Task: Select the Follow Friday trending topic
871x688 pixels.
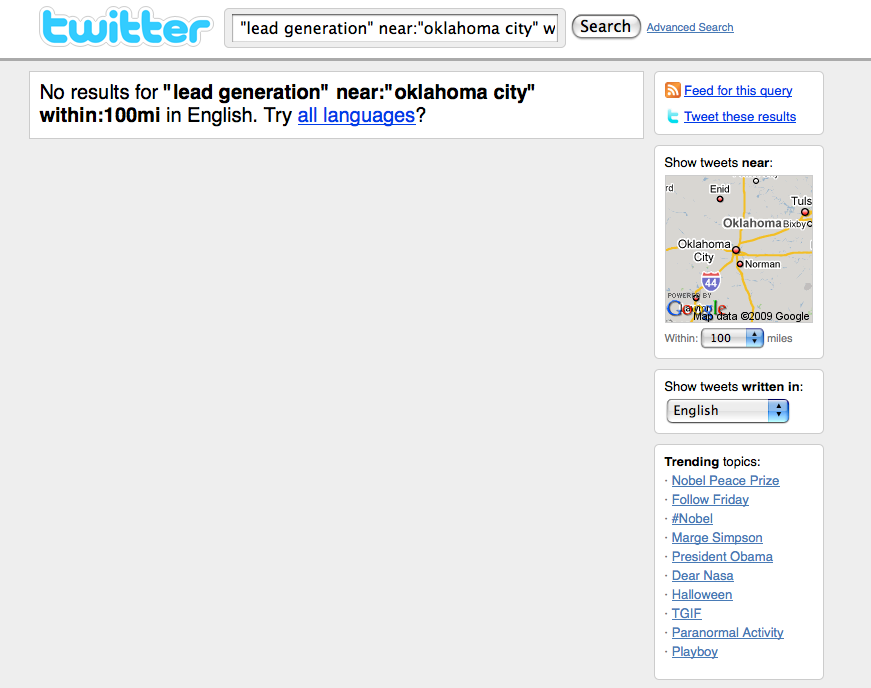Action: tap(710, 499)
